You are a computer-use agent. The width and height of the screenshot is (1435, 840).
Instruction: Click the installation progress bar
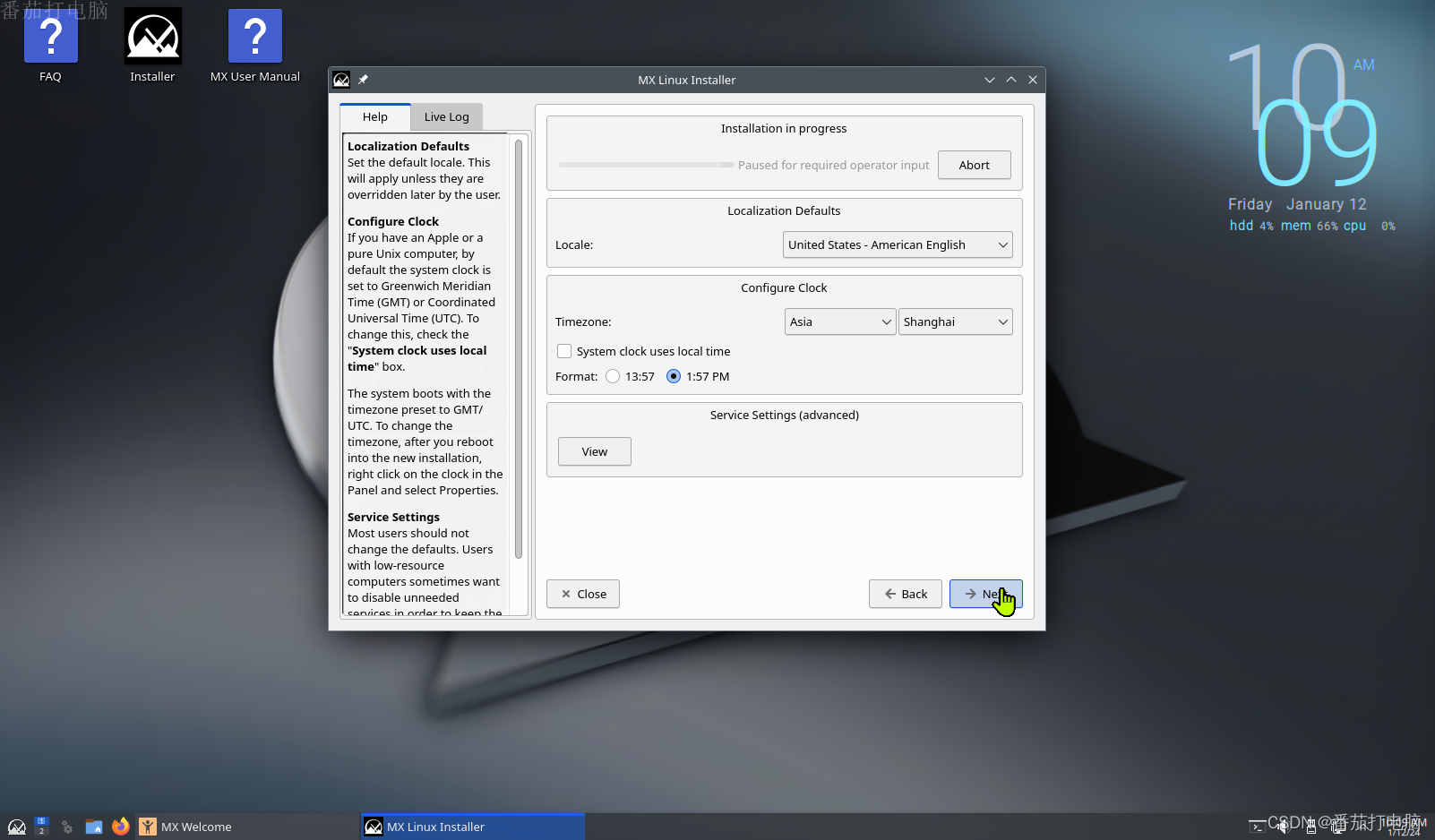click(x=646, y=165)
